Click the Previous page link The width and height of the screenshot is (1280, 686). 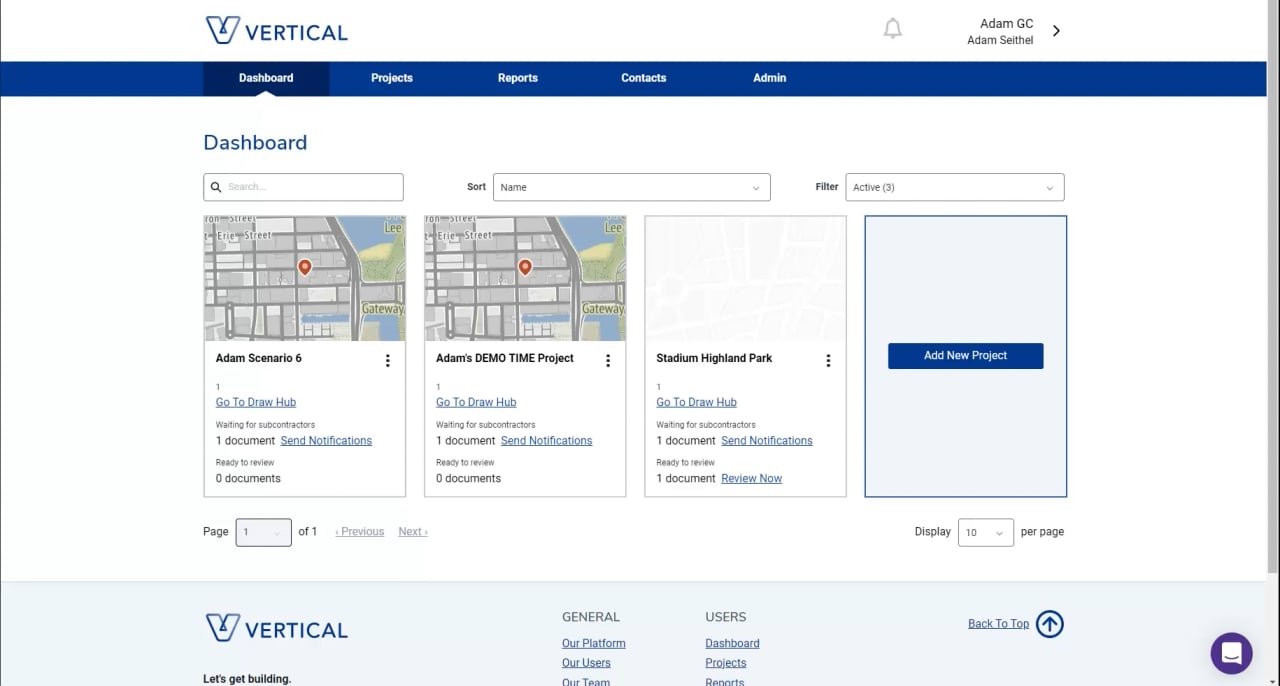click(x=360, y=532)
